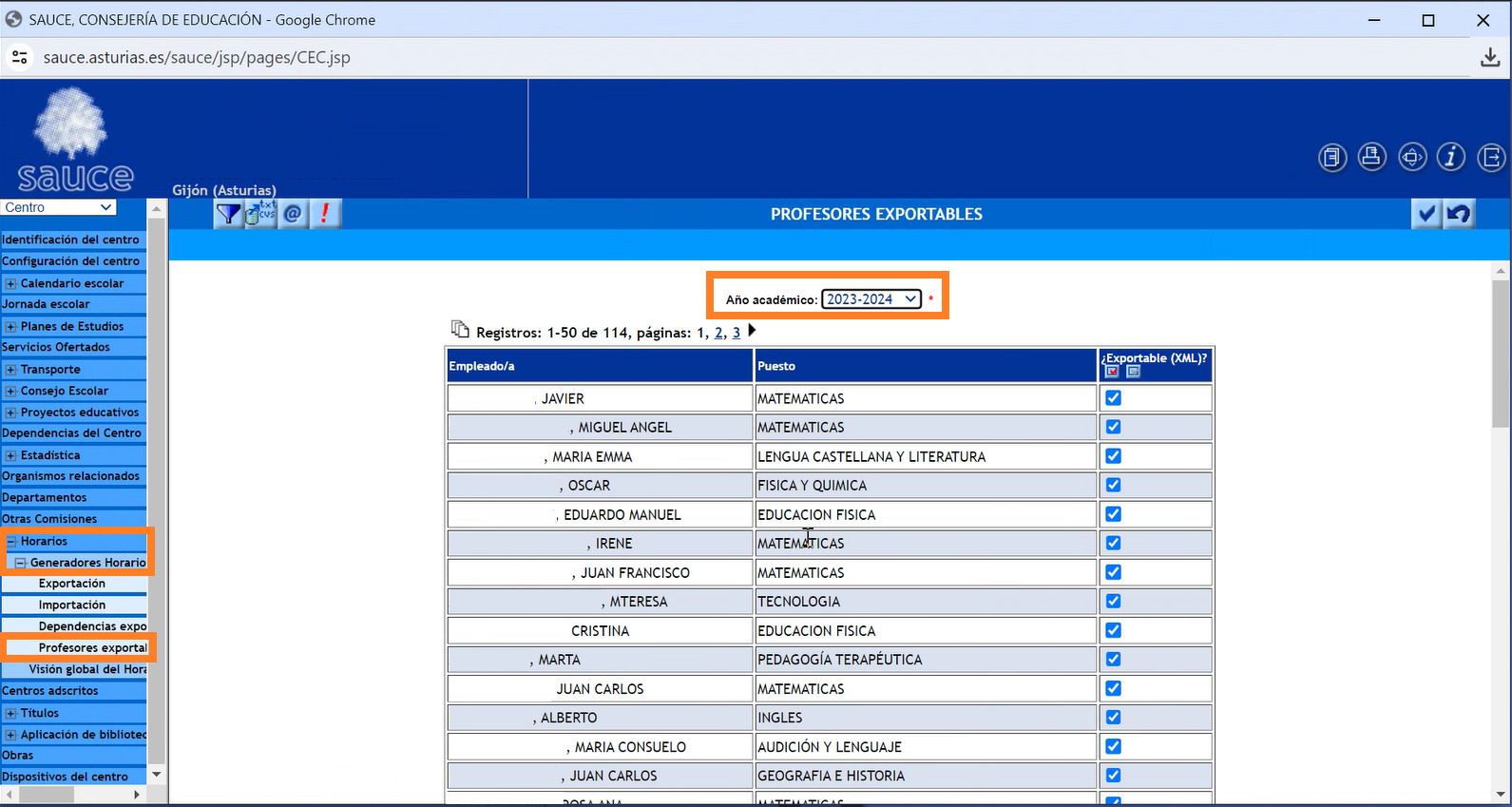Toggle exportable checkbox for OSCAR

click(x=1113, y=485)
